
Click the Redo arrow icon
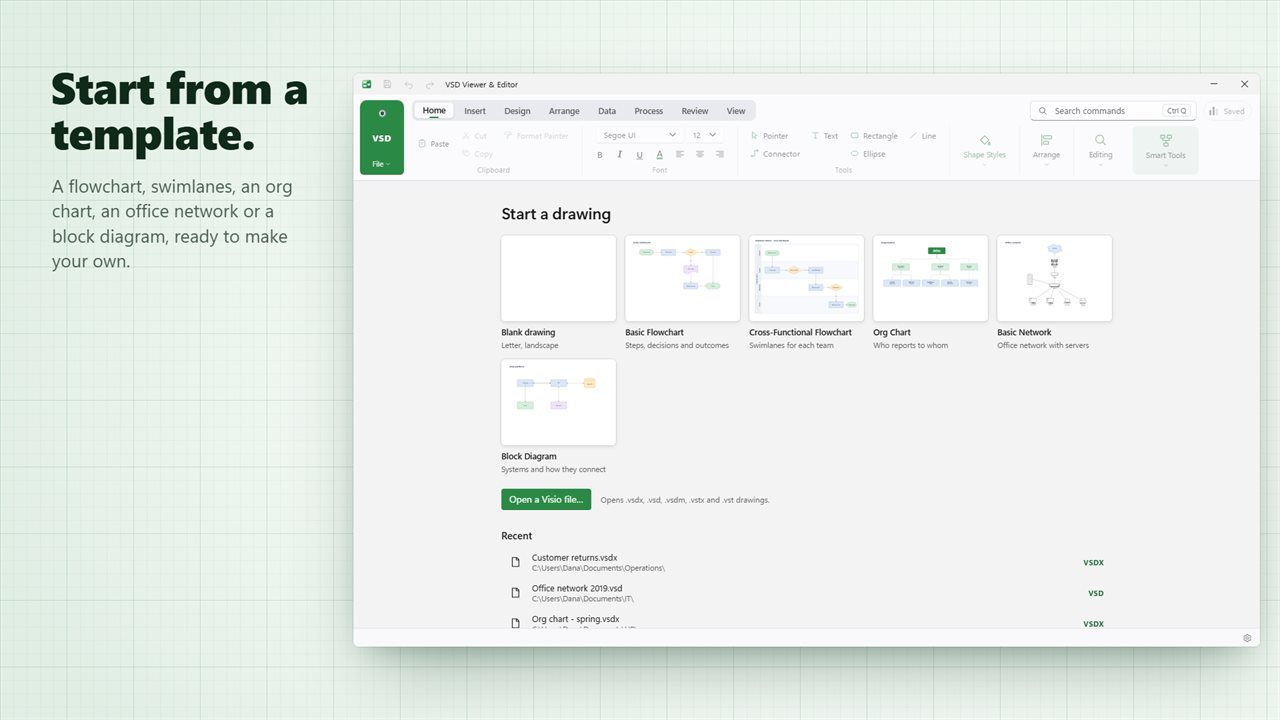click(x=430, y=85)
